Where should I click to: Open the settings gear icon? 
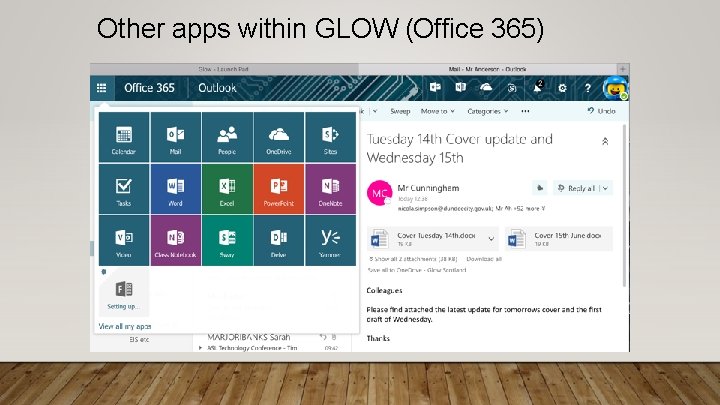tap(562, 88)
